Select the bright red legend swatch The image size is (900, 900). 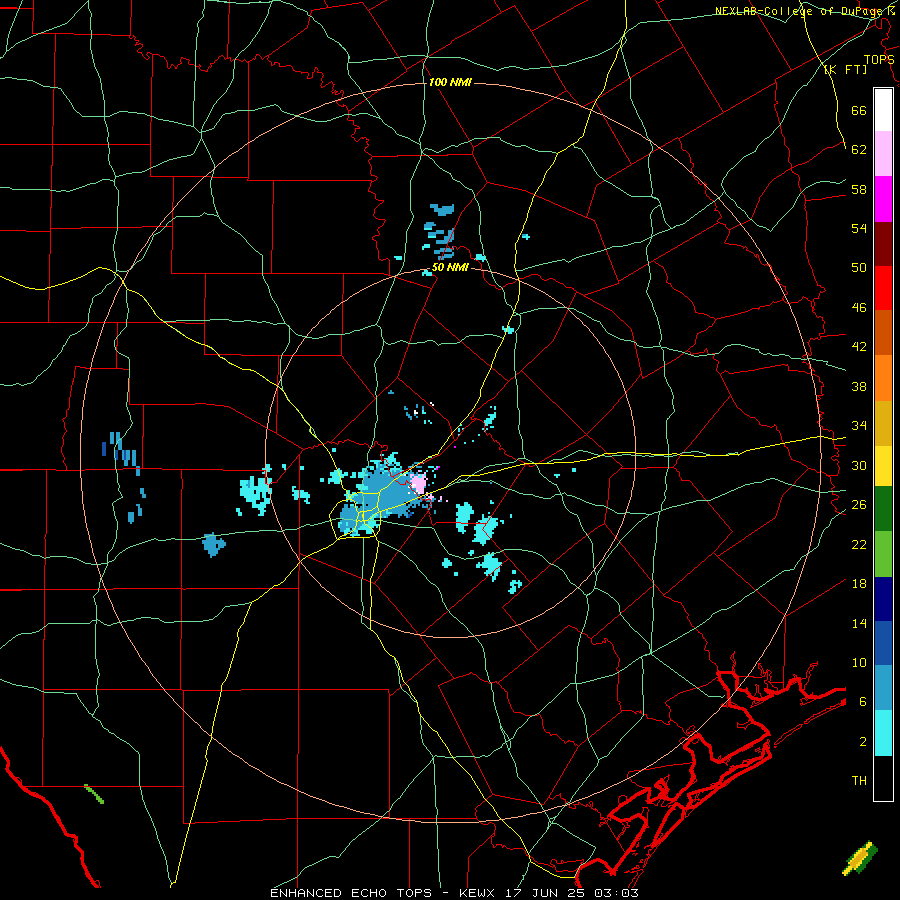pos(883,288)
